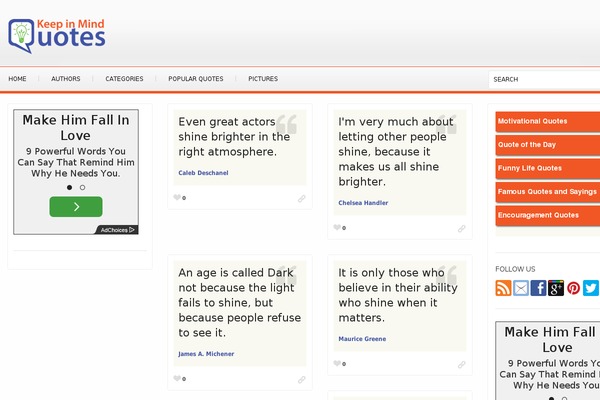This screenshot has width=600, height=400.
Task: Open Quote of the Day sidebar button
Action: click(548, 145)
